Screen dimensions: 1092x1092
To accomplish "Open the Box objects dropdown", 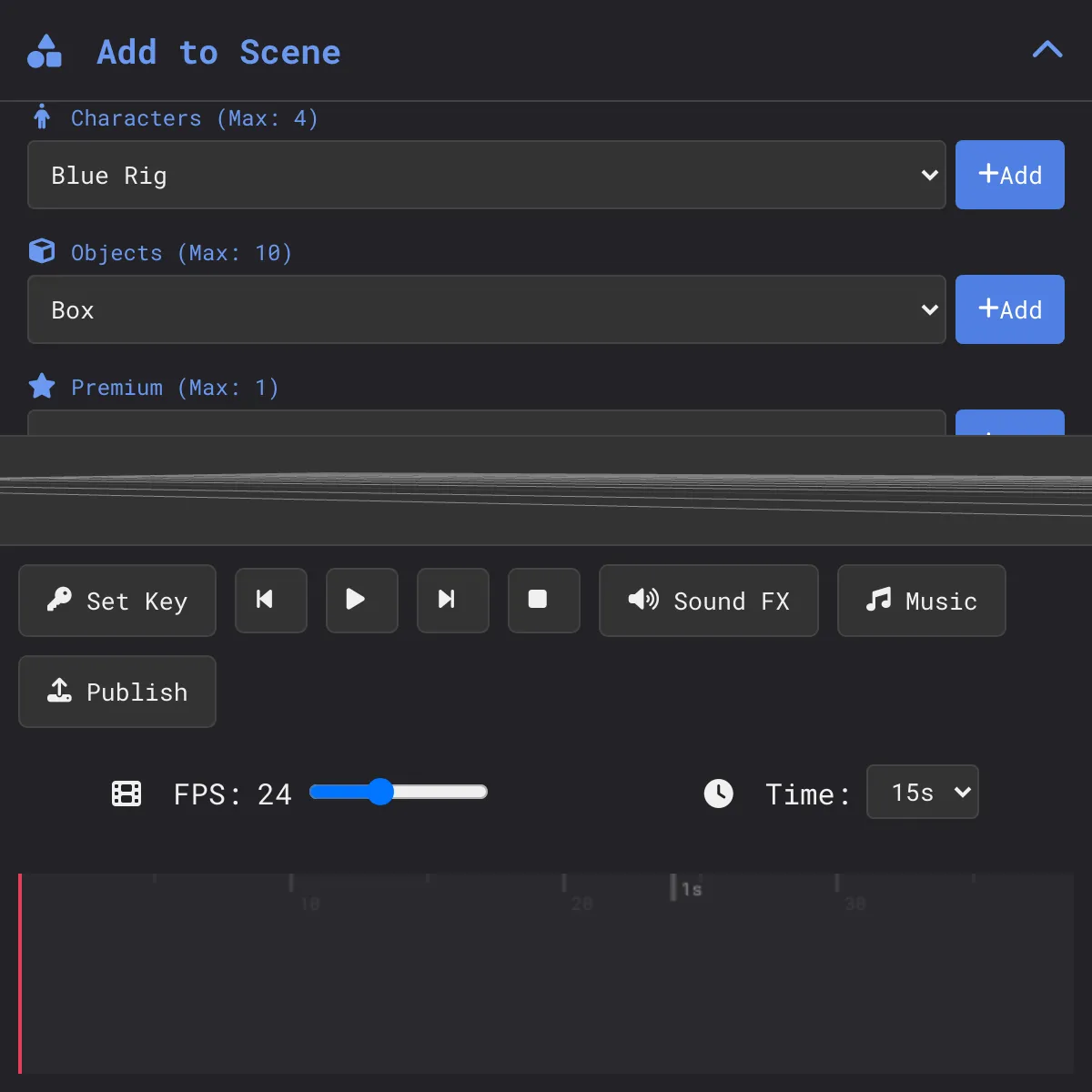I will point(487,309).
